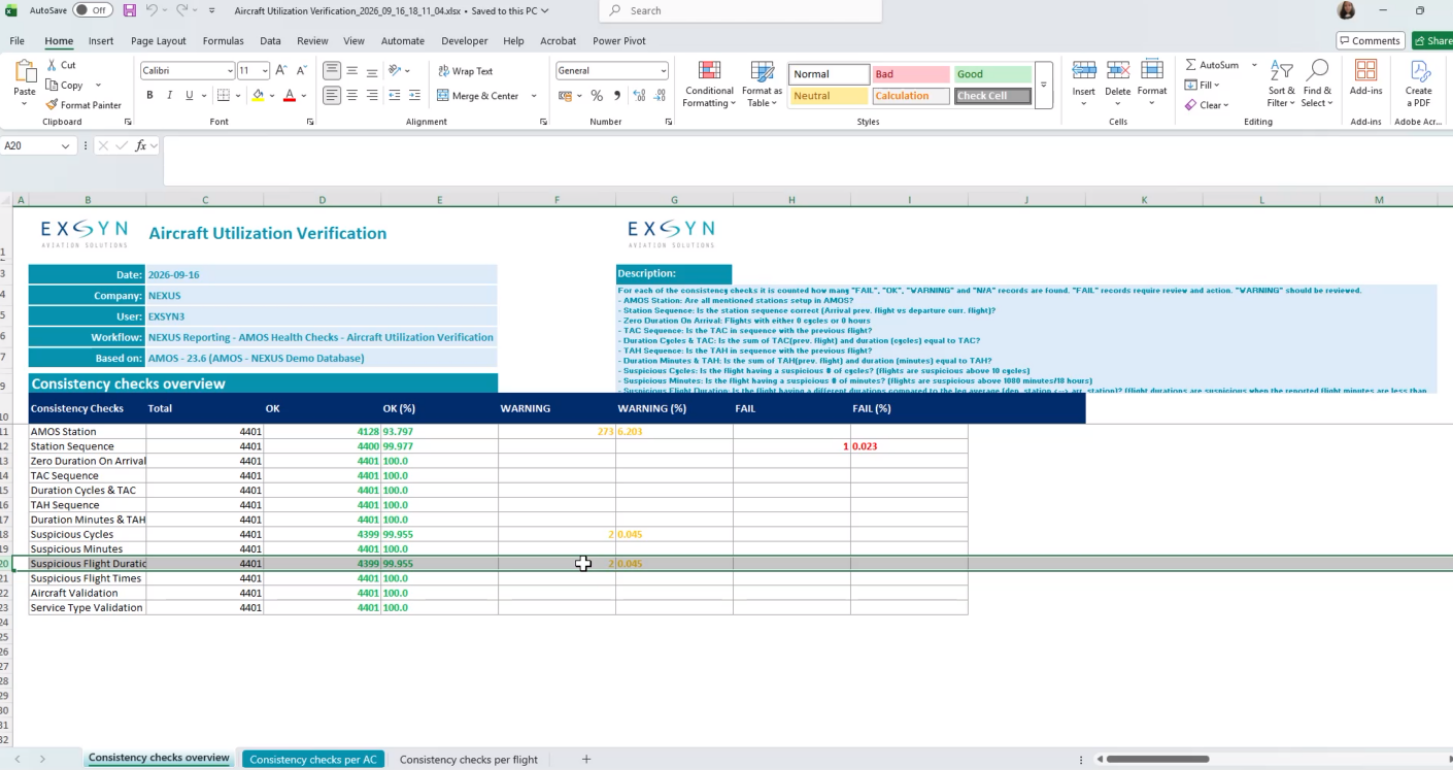Click the Save icon in the title bar
1453x770 pixels.
pos(130,10)
